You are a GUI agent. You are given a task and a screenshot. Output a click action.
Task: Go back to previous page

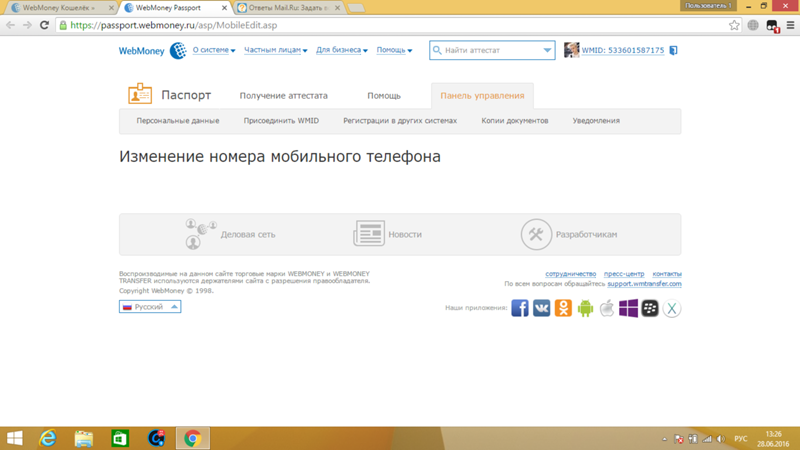pyautogui.click(x=10, y=25)
